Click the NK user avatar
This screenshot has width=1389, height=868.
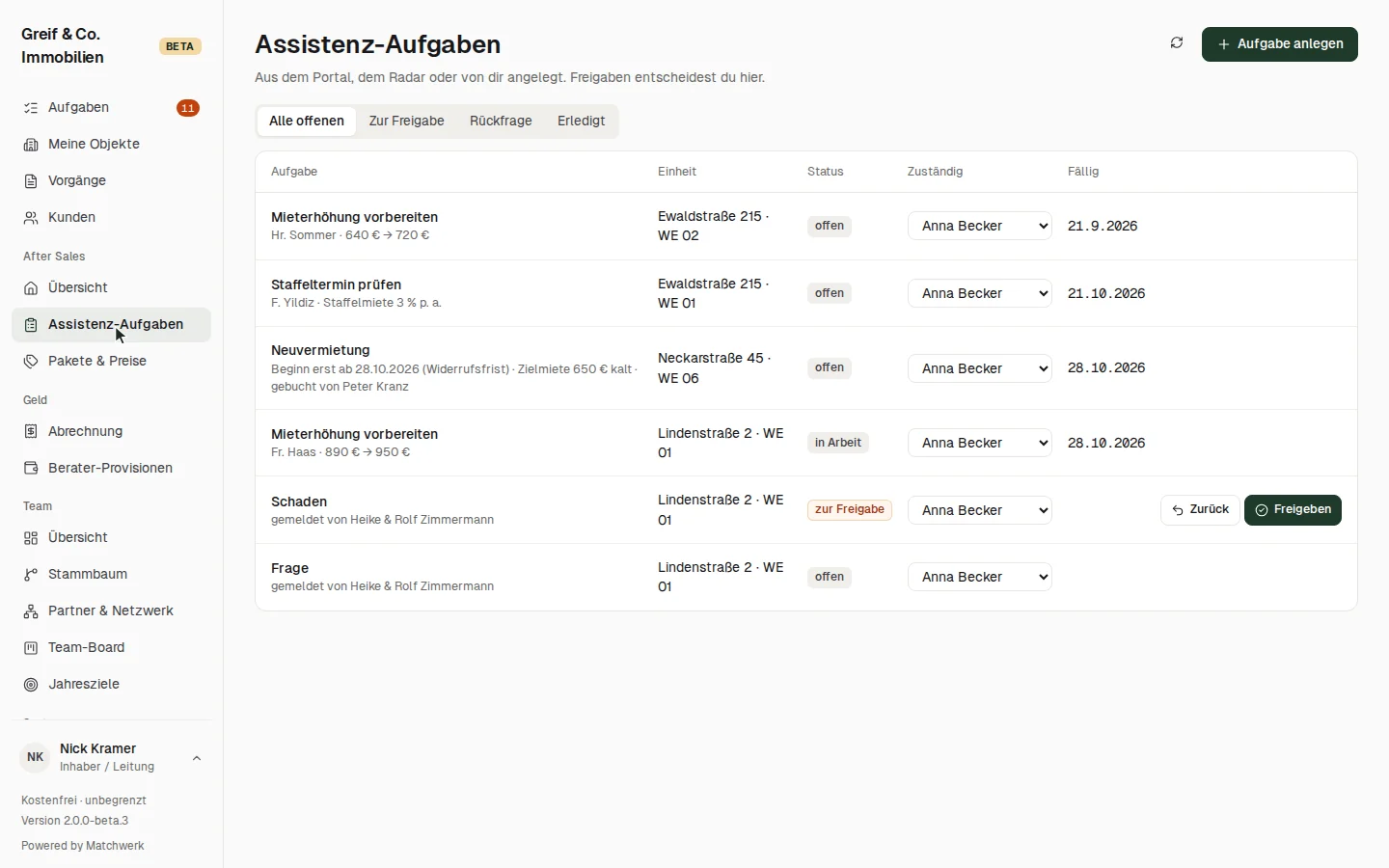36,758
